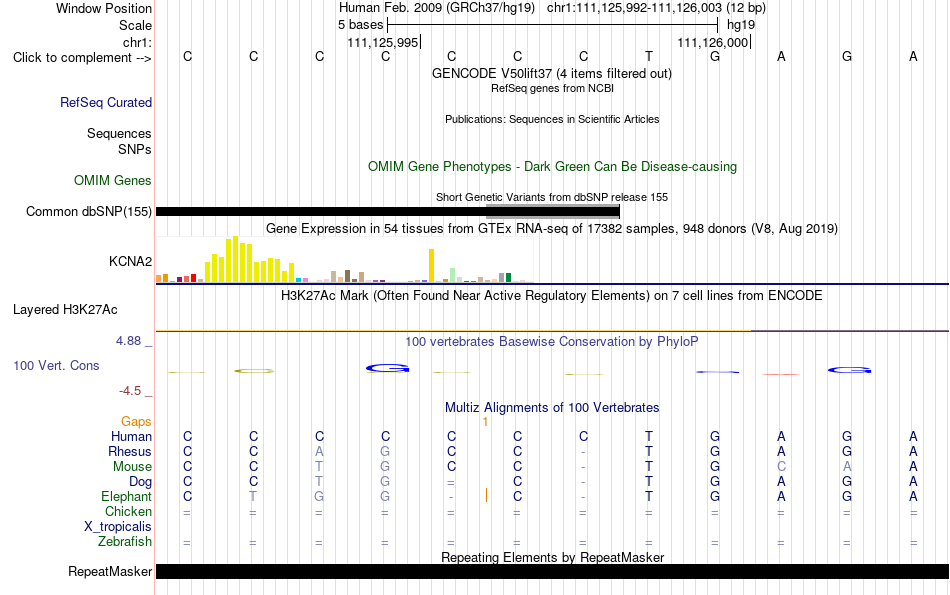Click the orange Gaps row label
The image size is (950, 595).
pos(136,421)
